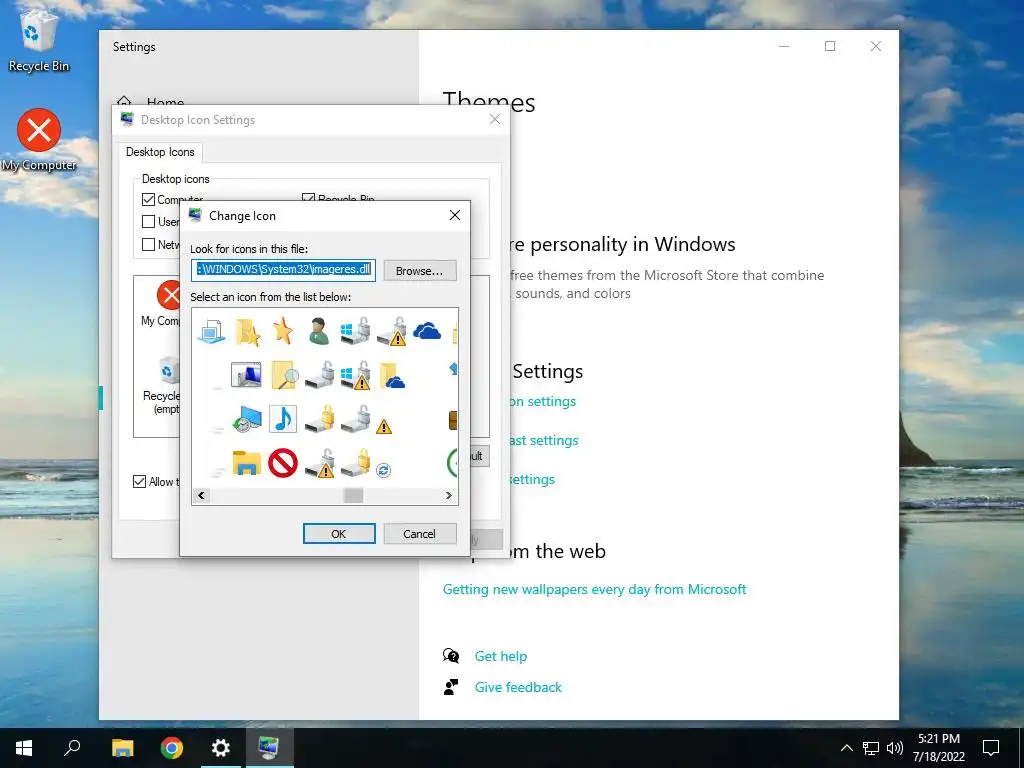Open taskbar search magnifier
This screenshot has width=1024, height=768.
(x=72, y=748)
